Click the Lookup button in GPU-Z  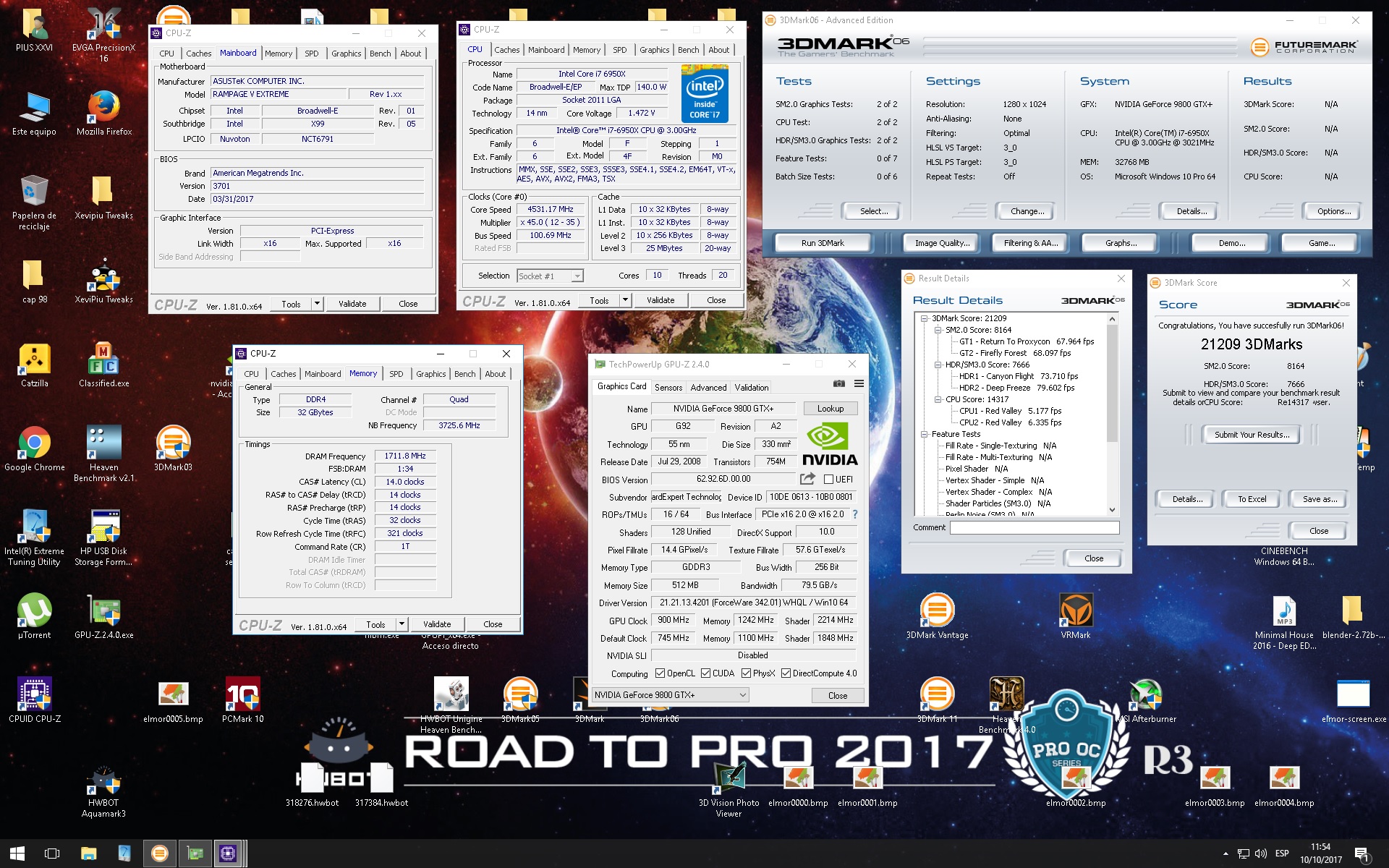tap(831, 409)
